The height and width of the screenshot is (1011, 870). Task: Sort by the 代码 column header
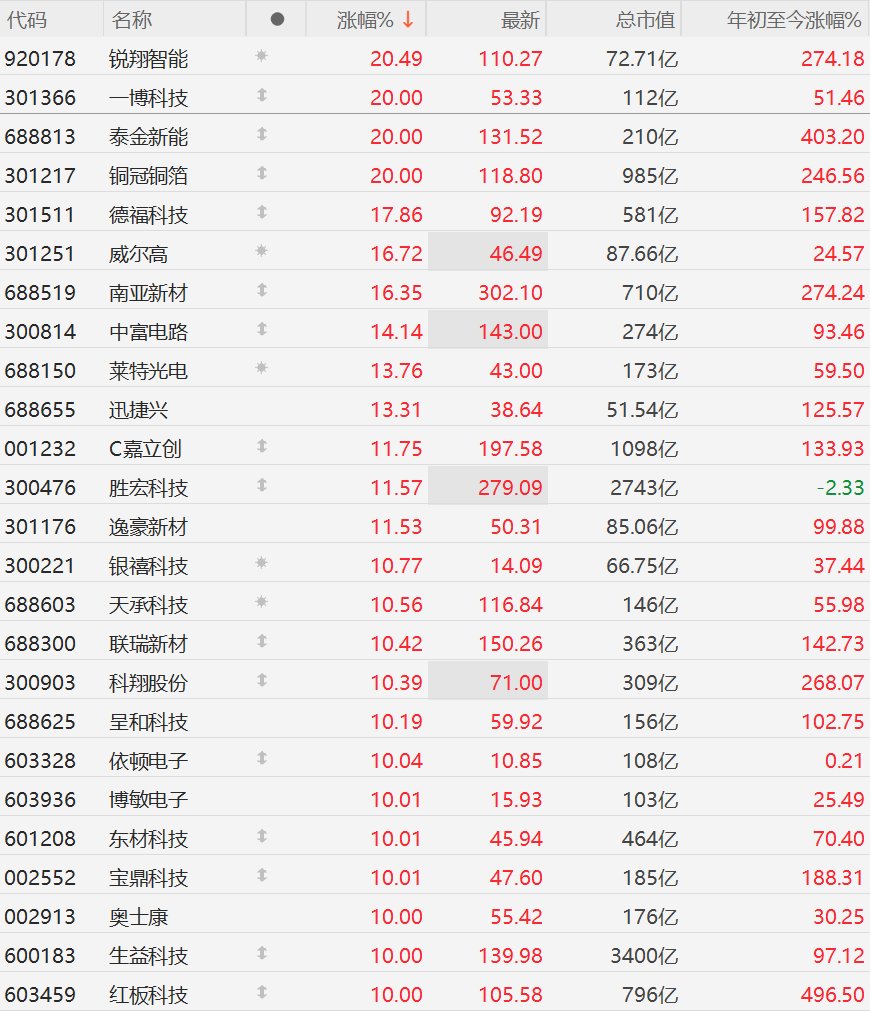pyautogui.click(x=26, y=20)
